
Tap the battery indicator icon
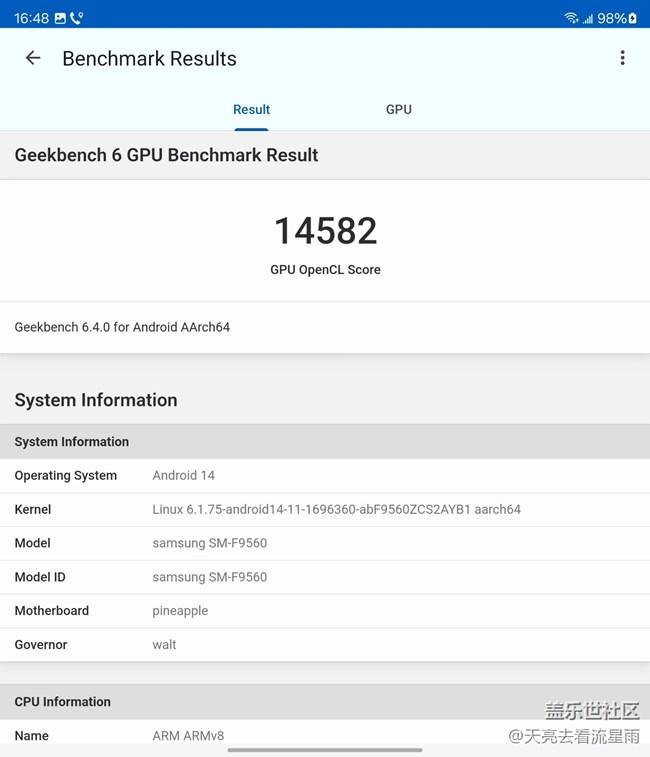coord(632,18)
